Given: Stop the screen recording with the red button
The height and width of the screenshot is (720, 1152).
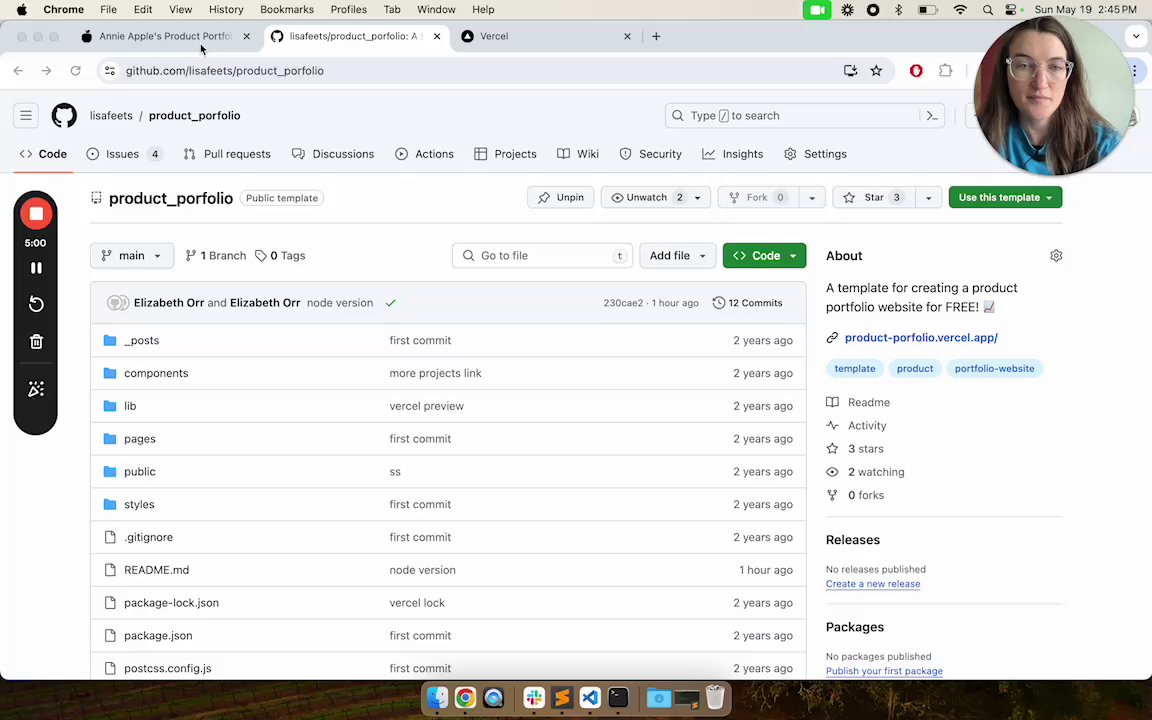Looking at the screenshot, I should click(x=35, y=214).
